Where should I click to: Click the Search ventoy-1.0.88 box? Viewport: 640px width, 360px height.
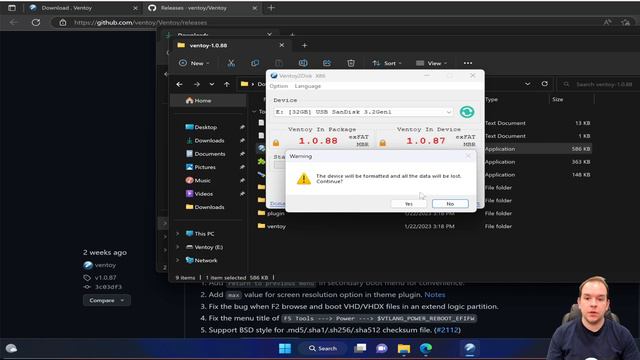[x=598, y=84]
